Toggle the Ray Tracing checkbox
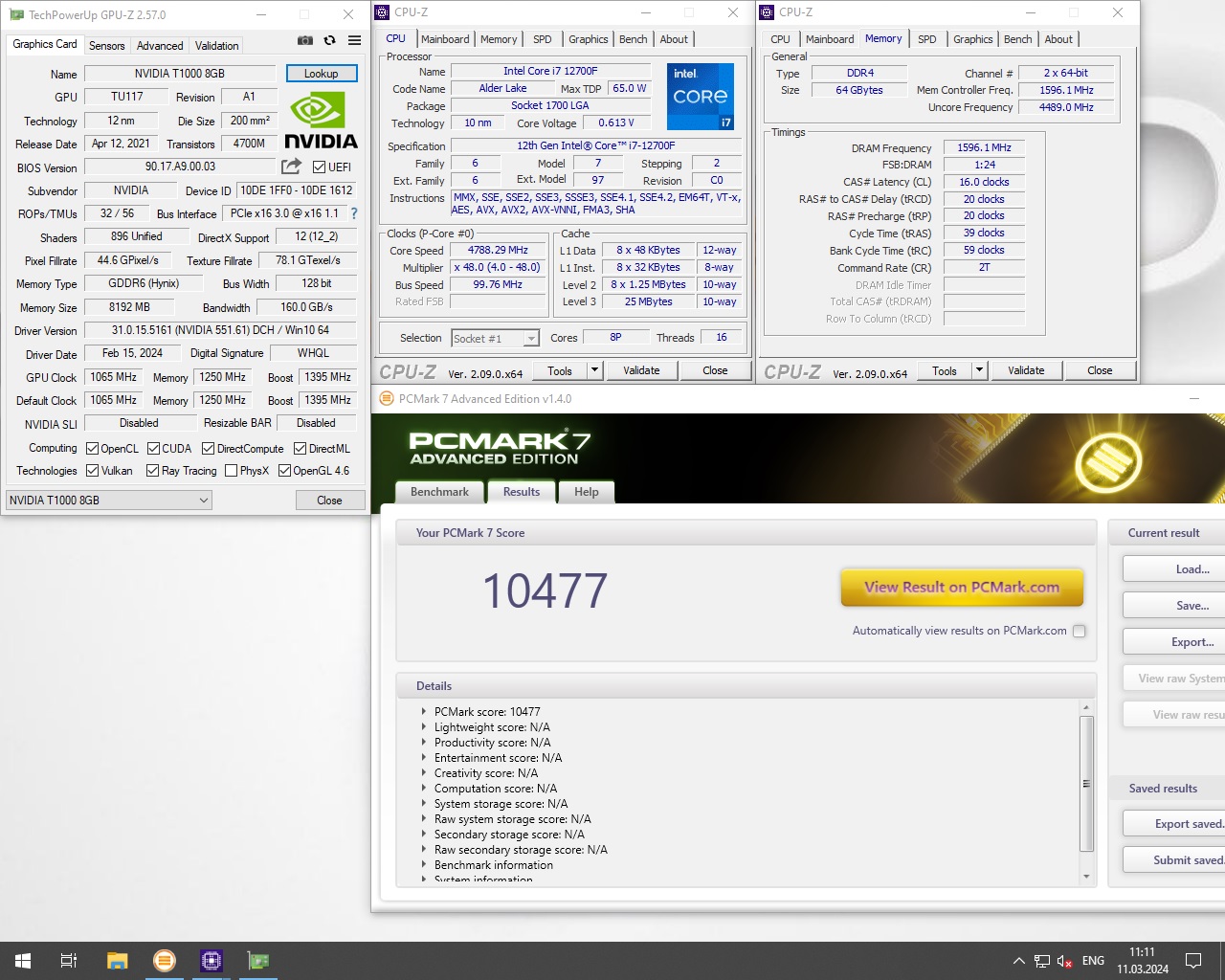The height and width of the screenshot is (980, 1225). (x=153, y=470)
